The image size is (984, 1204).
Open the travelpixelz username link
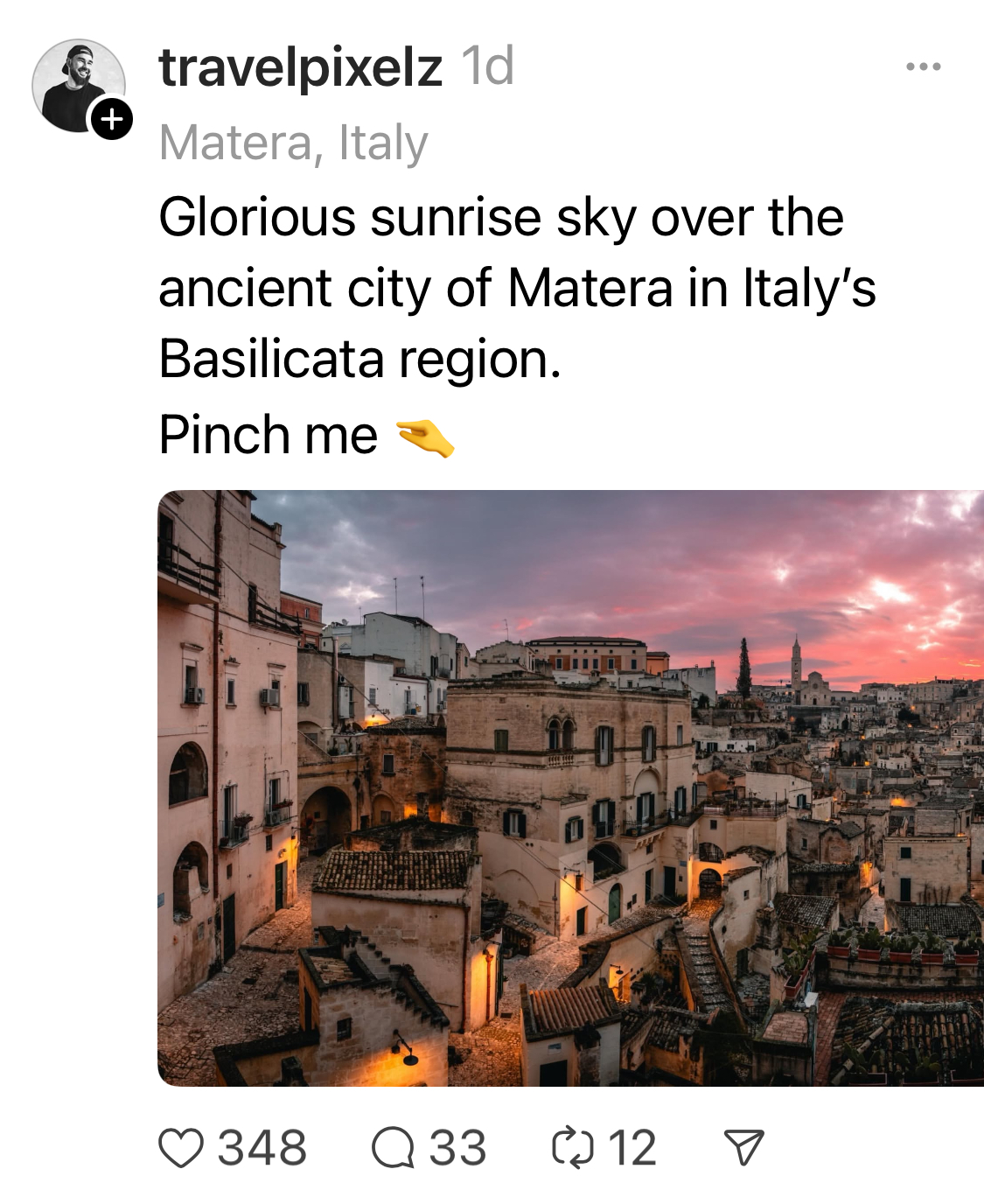(x=301, y=67)
